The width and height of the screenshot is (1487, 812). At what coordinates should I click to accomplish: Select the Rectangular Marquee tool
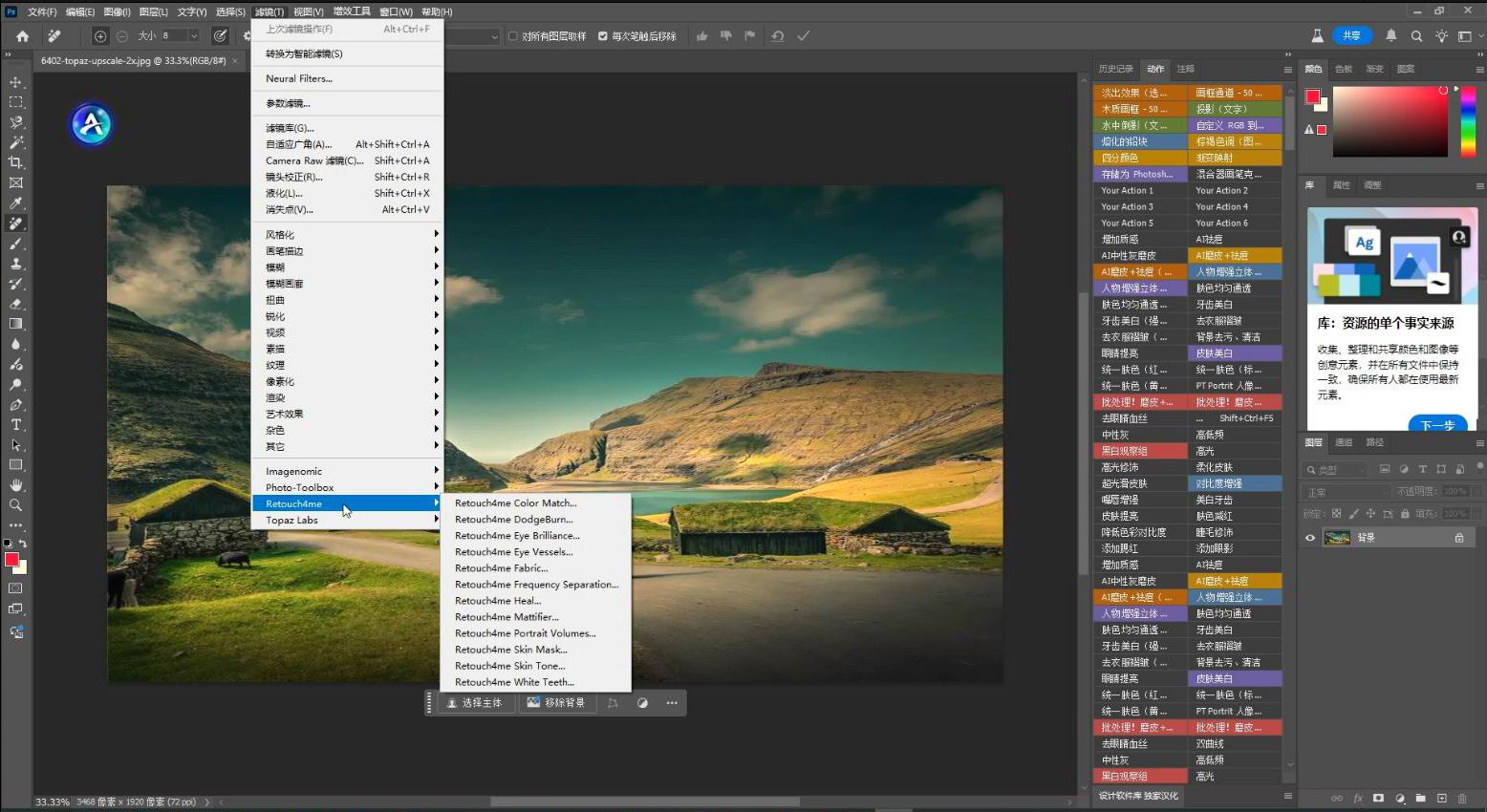tap(15, 102)
